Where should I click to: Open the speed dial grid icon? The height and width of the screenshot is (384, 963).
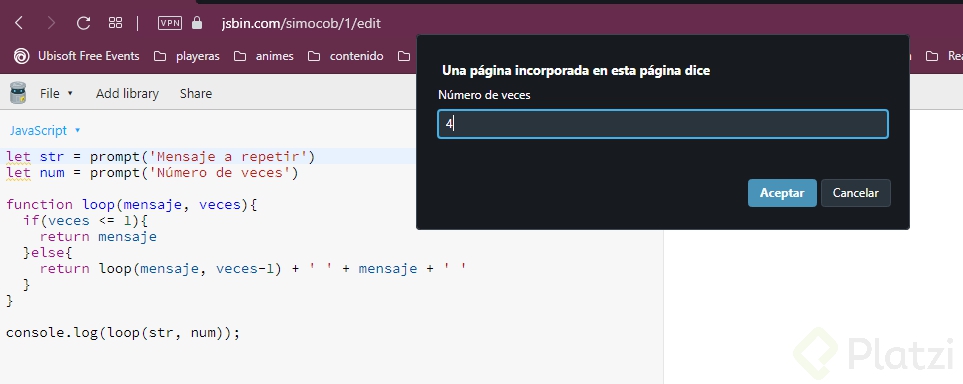coord(115,23)
